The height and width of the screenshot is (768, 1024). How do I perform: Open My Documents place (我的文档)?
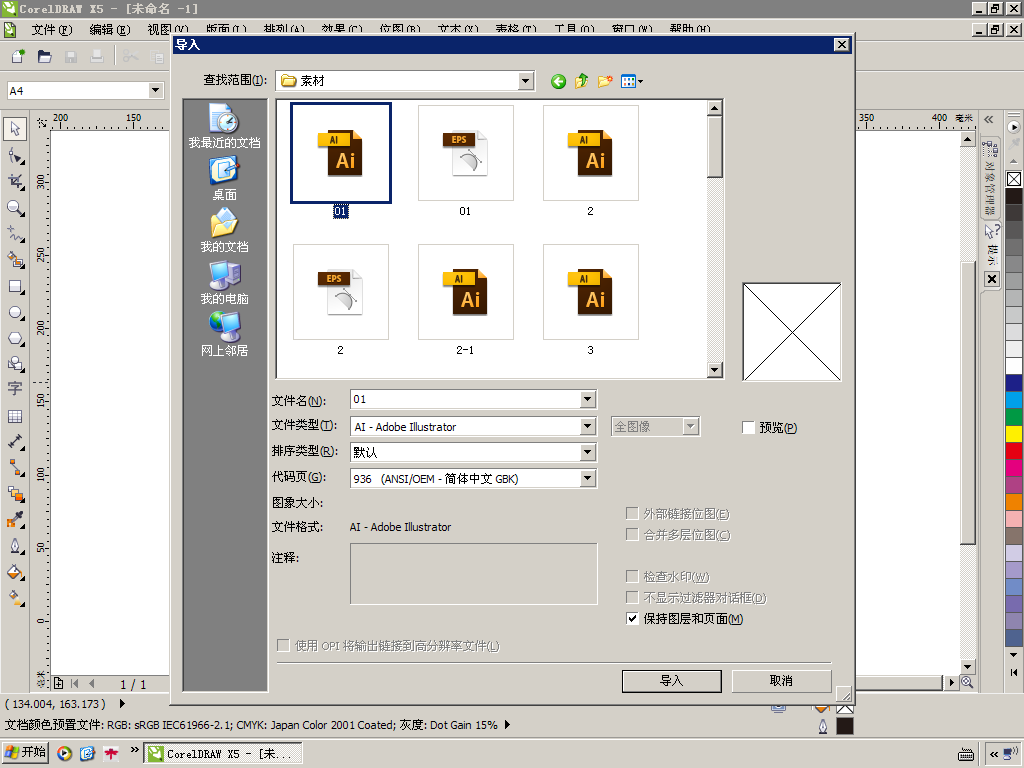point(224,231)
